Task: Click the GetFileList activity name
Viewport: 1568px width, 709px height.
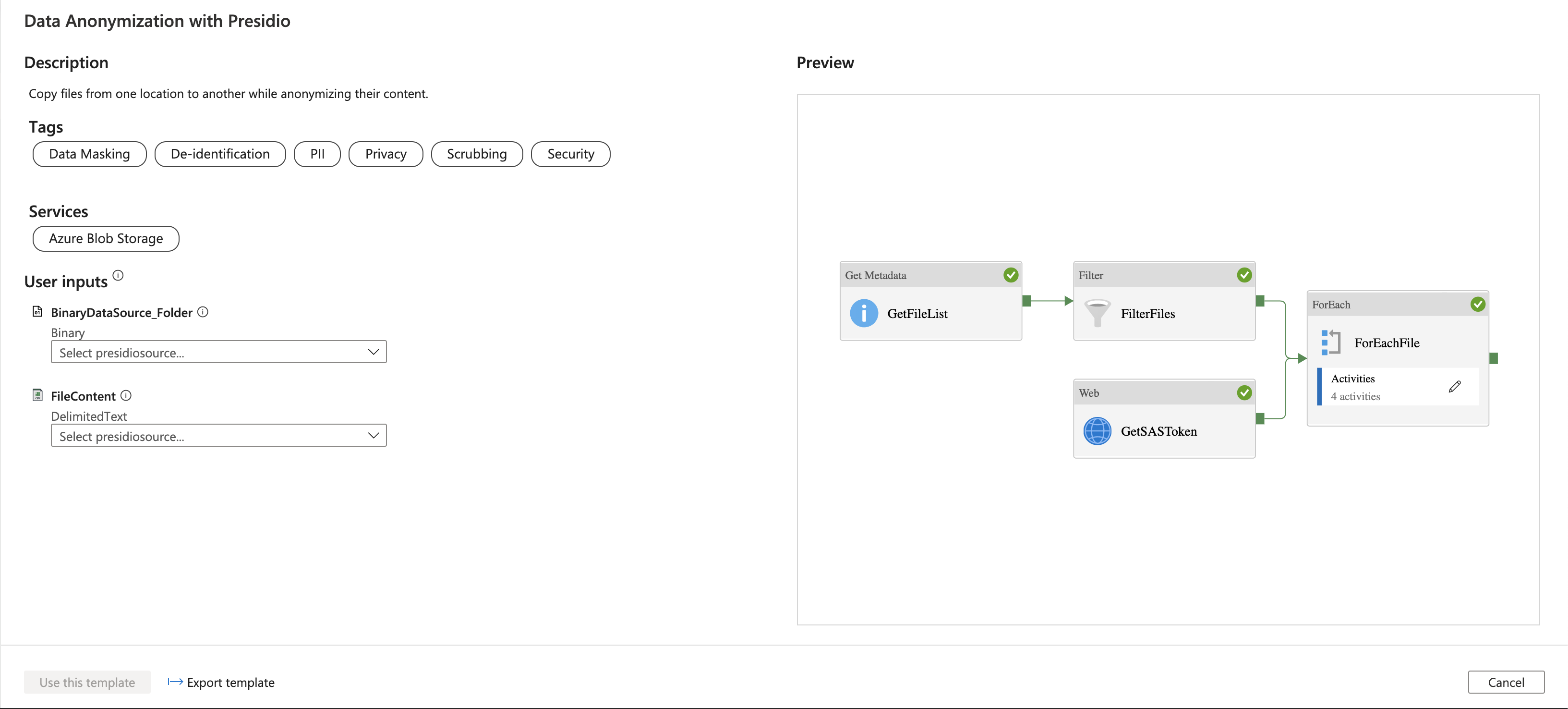Action: point(917,314)
